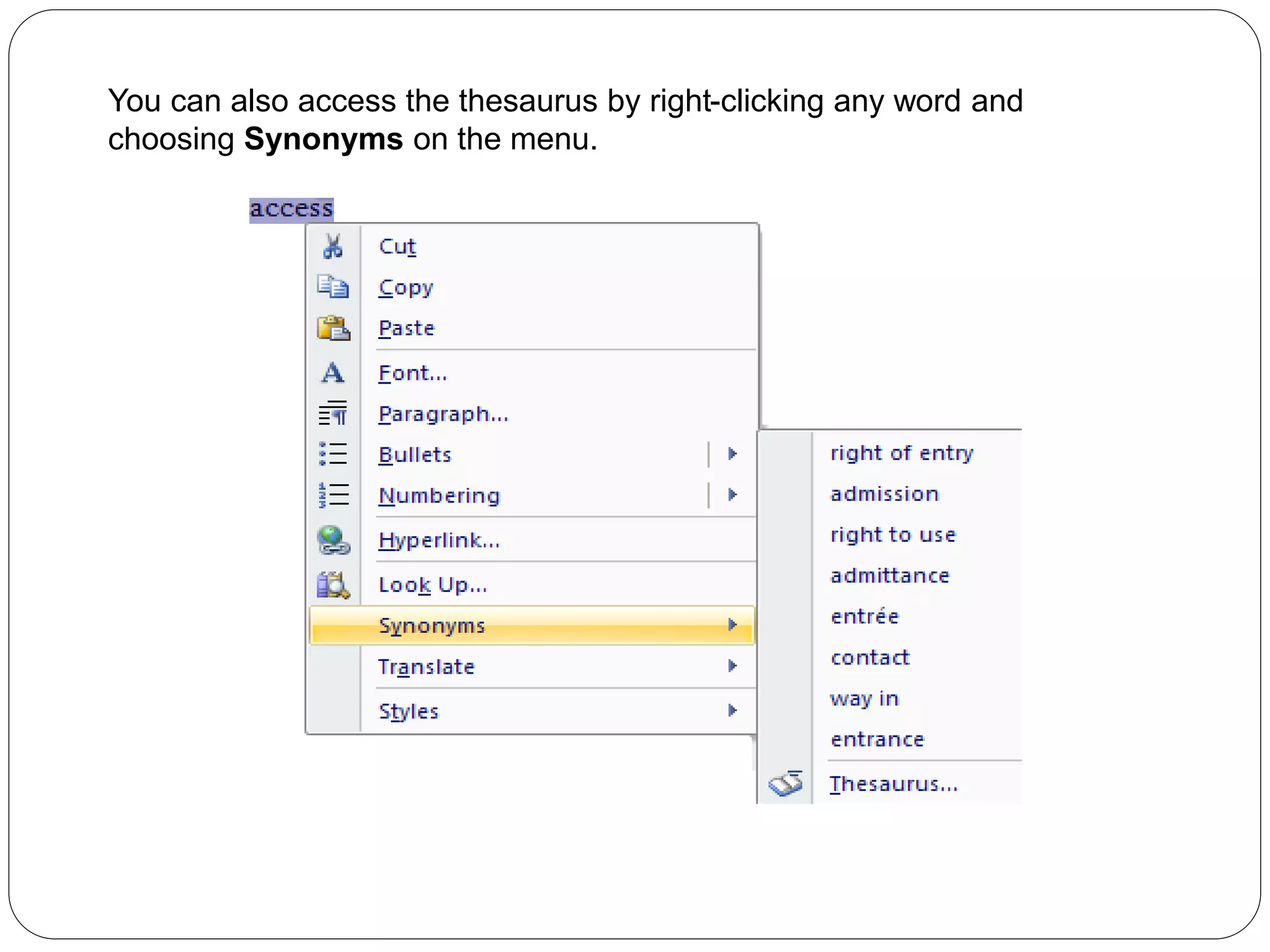Screen dimensions: 1270x952
Task: Pick synonym 'entrée'
Action: pos(865,616)
